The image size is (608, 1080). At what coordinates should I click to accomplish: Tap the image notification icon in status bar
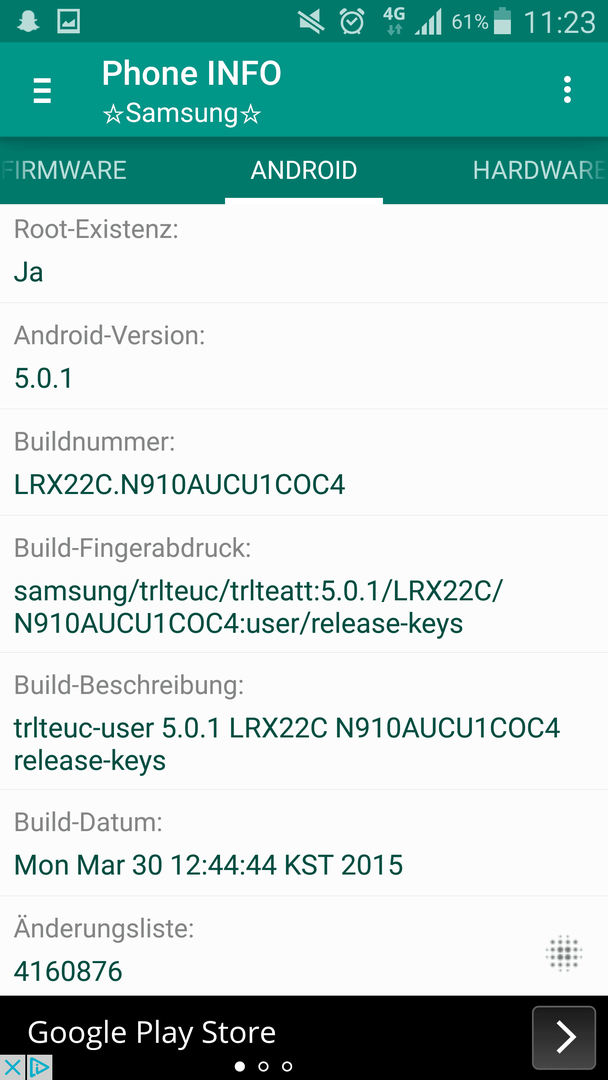68,21
